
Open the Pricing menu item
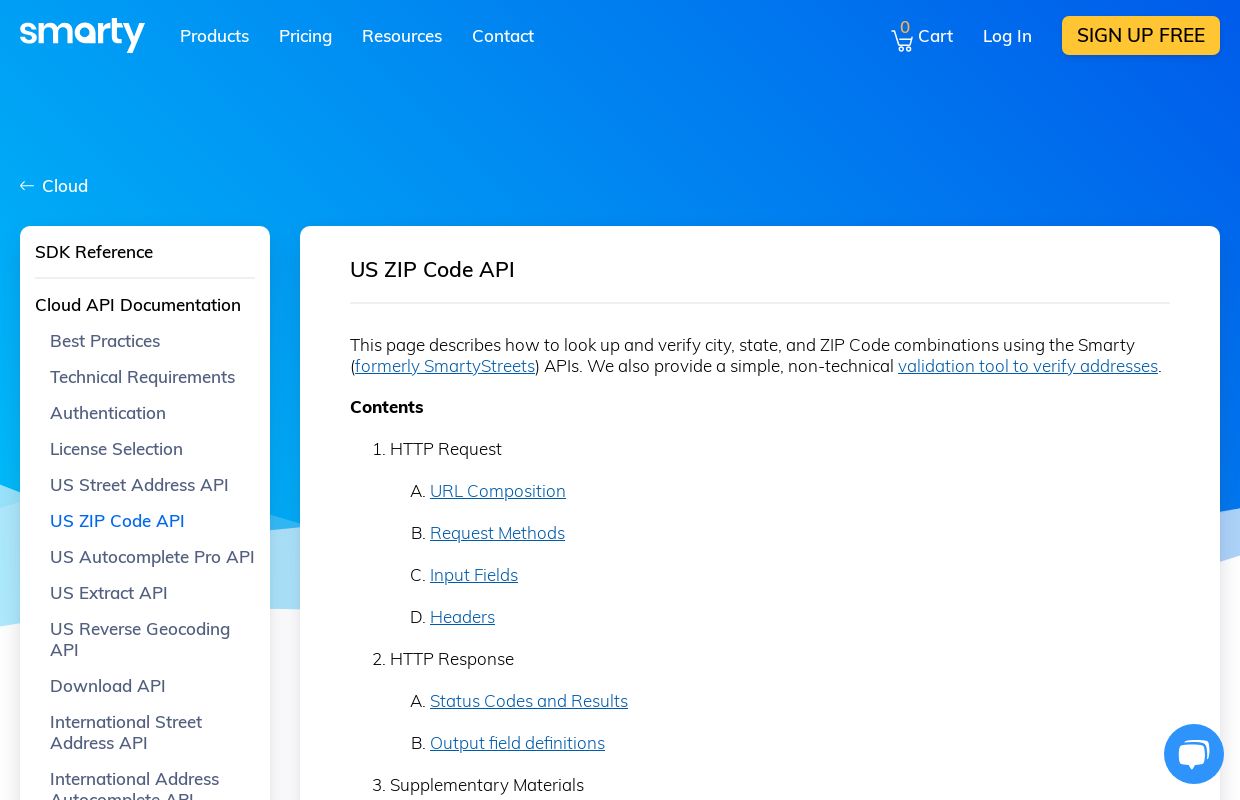point(305,36)
